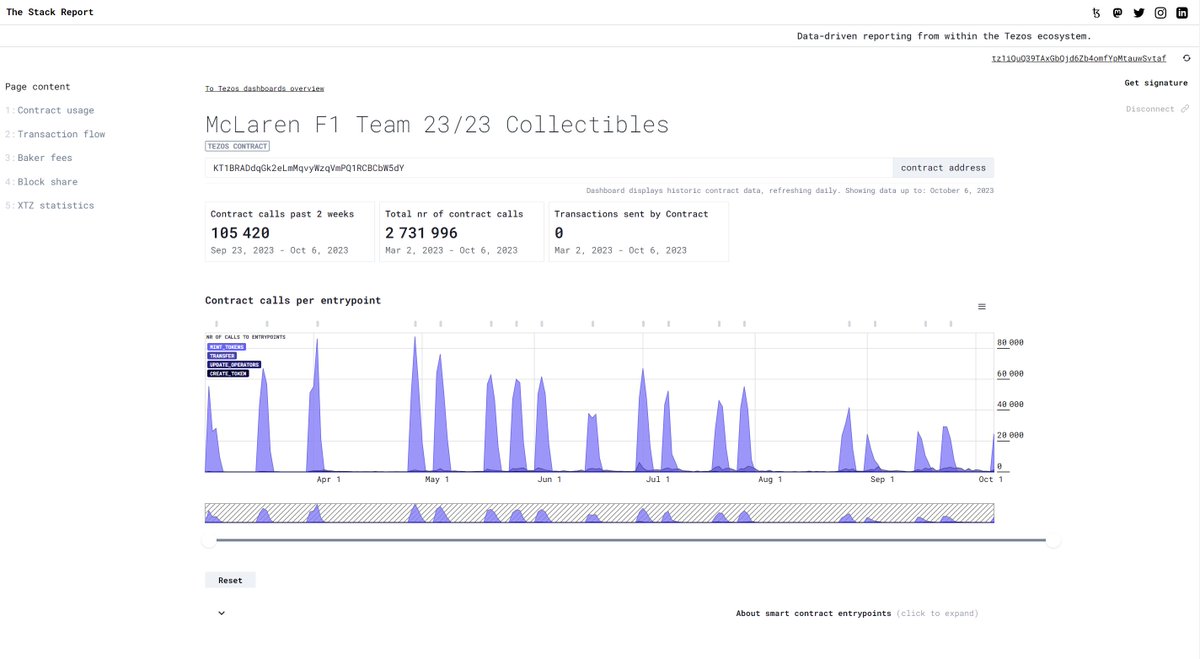Open the Mastodon social icon
Screen dimensions: 1200x659
1117,13
